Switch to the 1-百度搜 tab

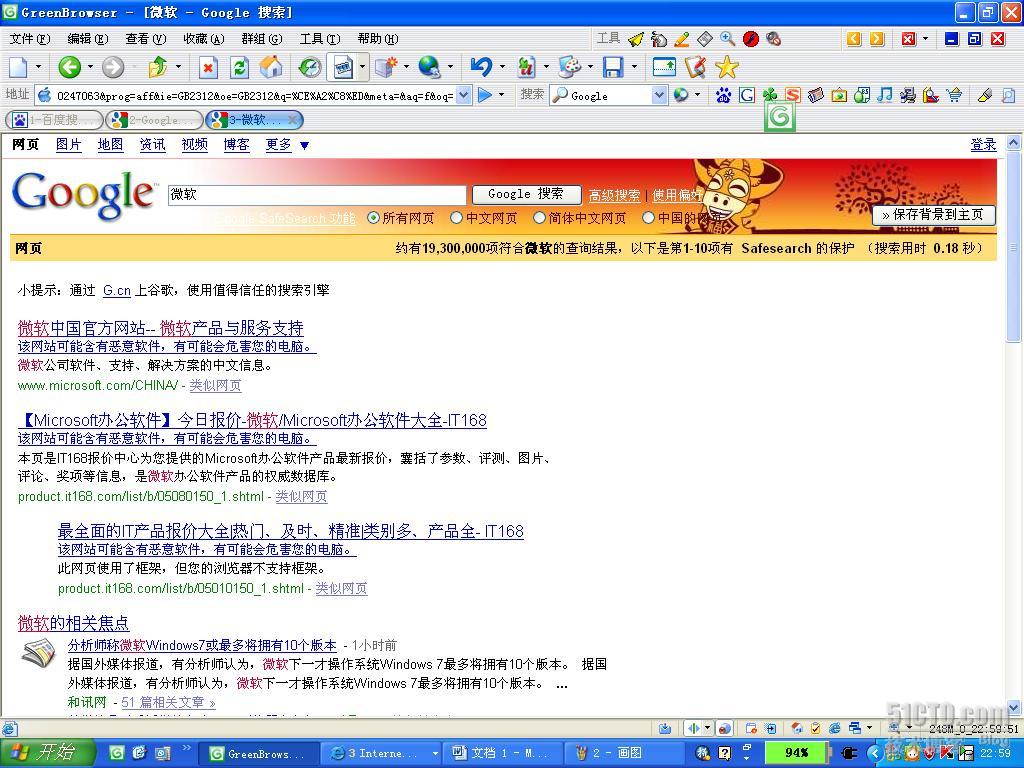point(54,120)
